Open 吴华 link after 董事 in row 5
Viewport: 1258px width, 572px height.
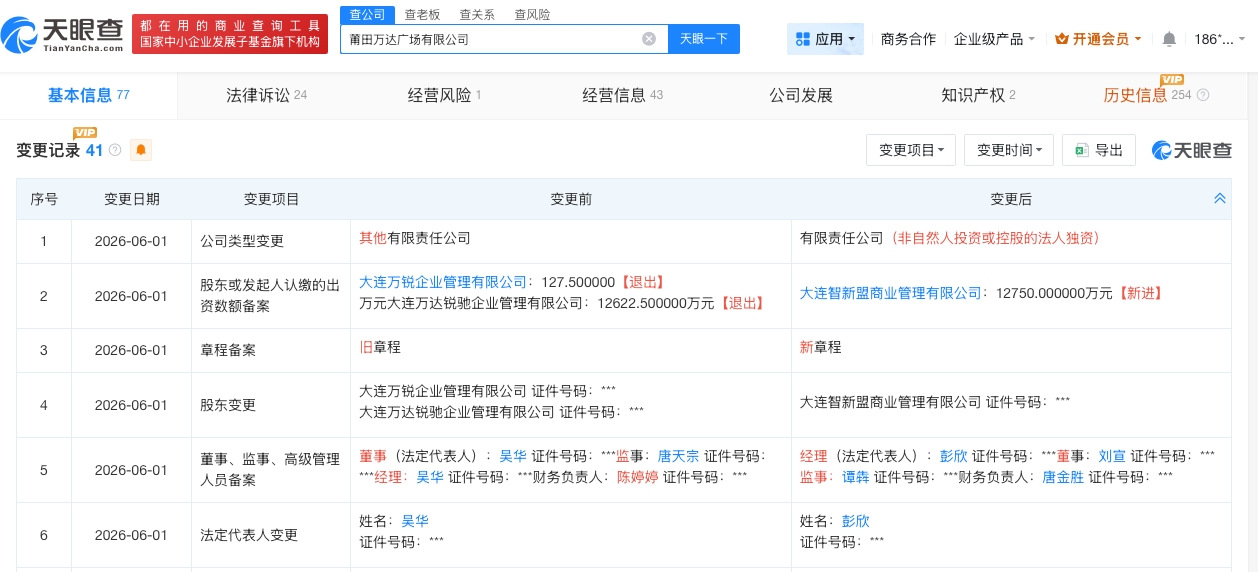(513, 456)
